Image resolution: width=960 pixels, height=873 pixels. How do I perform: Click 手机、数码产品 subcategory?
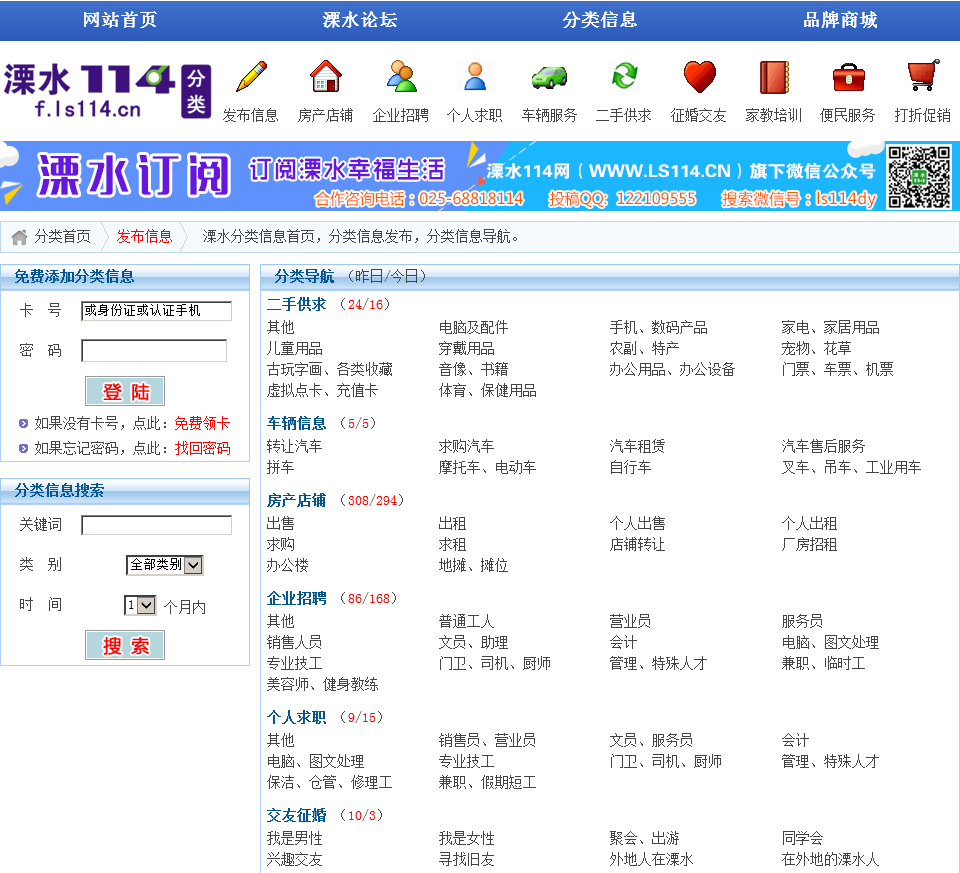coord(659,328)
